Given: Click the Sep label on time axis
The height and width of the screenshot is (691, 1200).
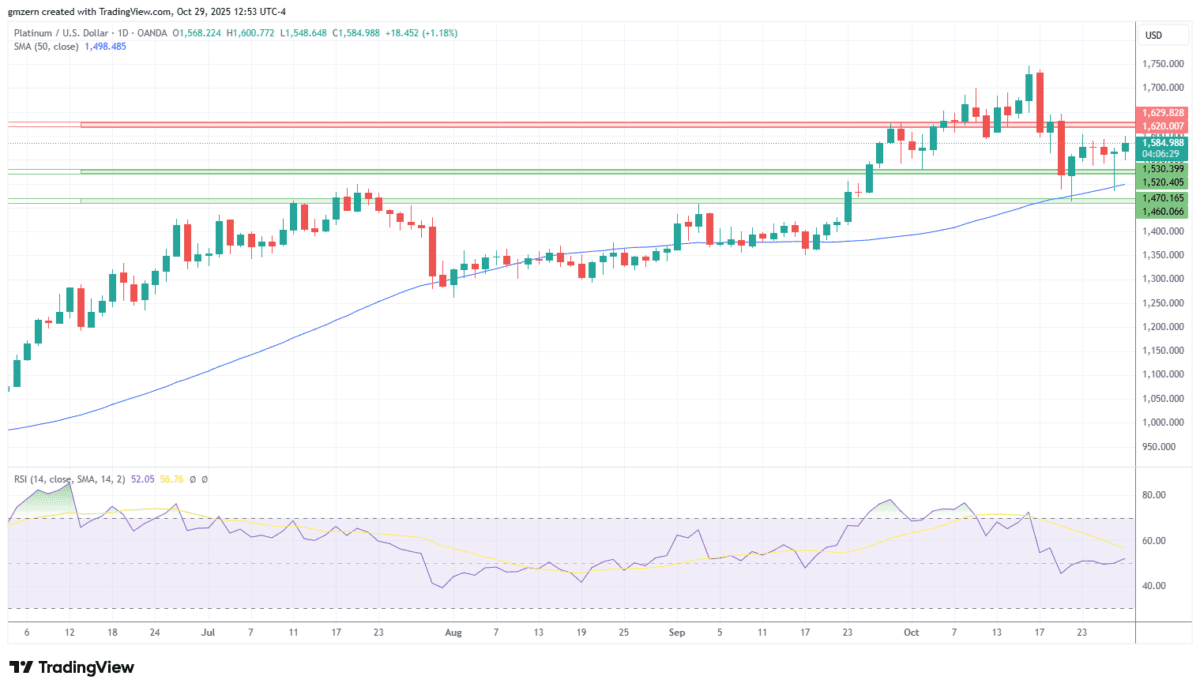Looking at the screenshot, I should (x=676, y=632).
